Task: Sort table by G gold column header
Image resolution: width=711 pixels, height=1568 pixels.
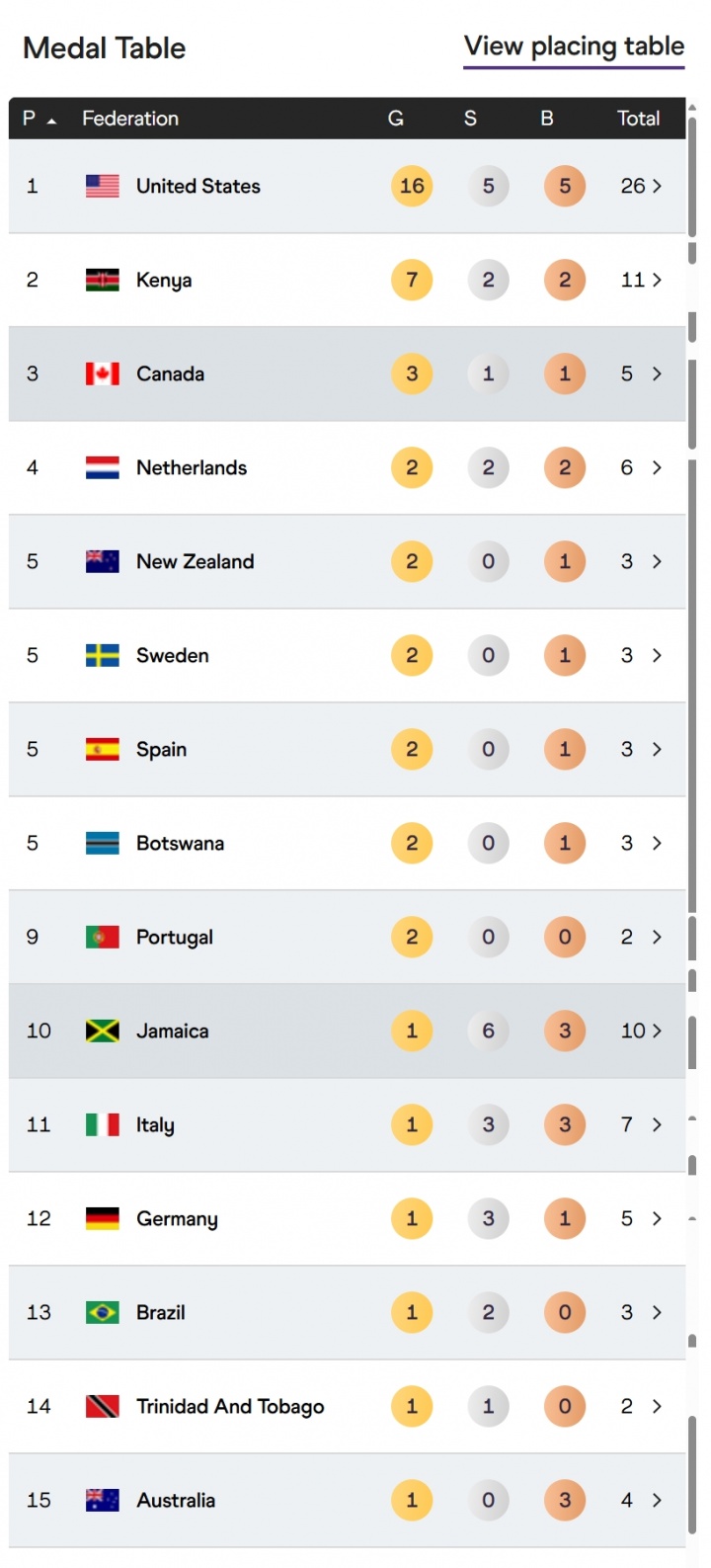Action: click(396, 119)
